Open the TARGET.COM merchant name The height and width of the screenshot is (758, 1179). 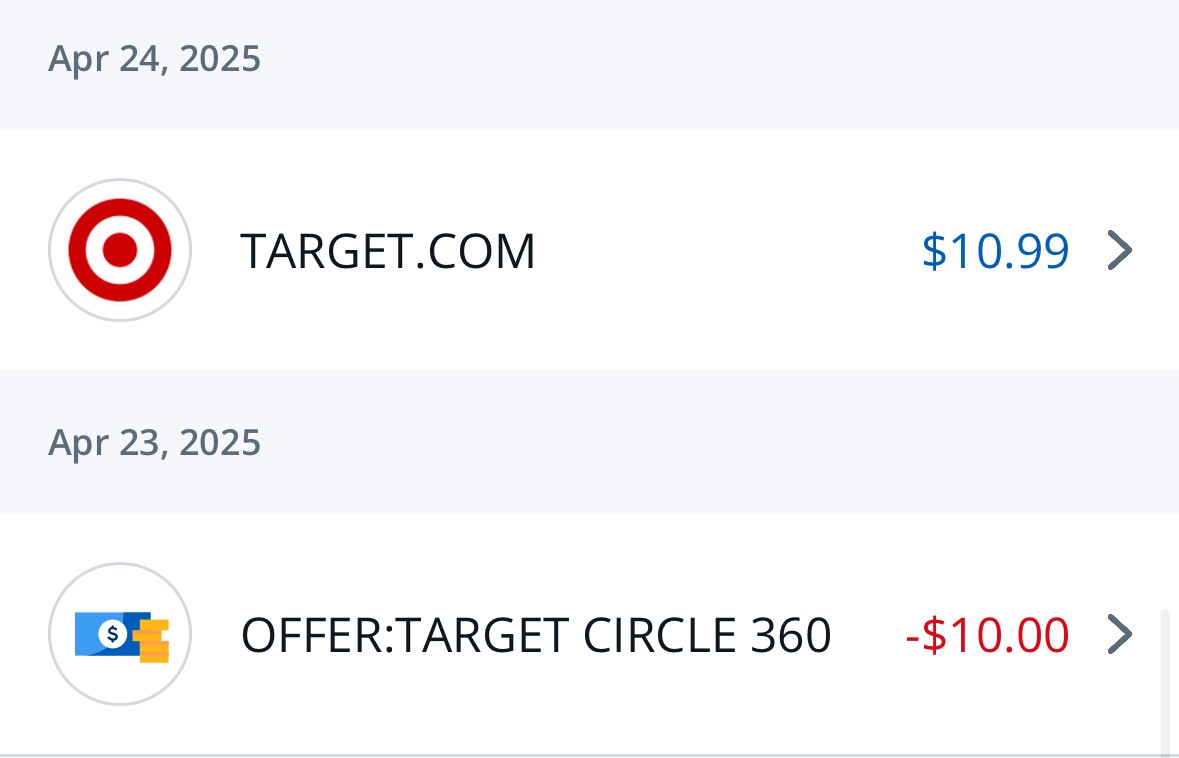click(x=387, y=251)
